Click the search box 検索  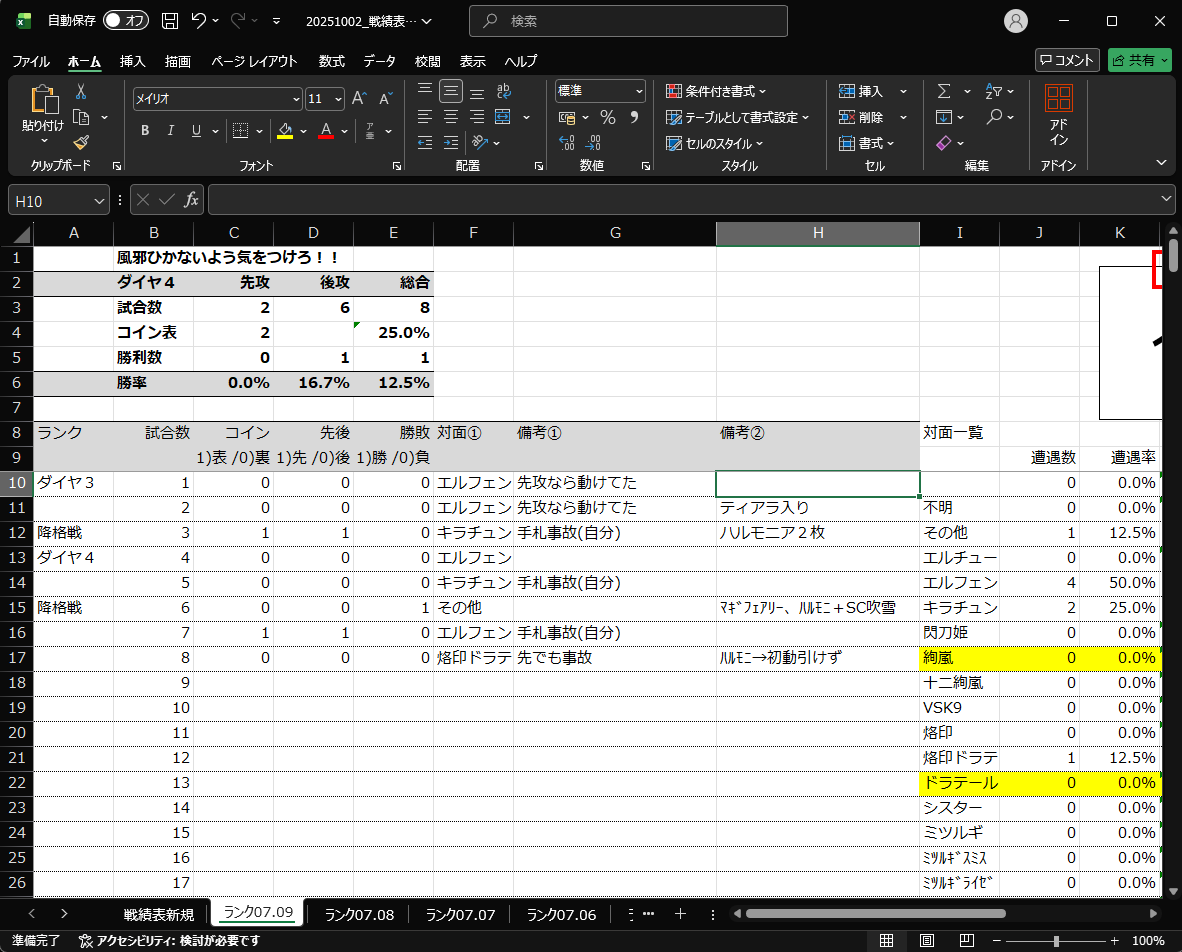point(628,21)
